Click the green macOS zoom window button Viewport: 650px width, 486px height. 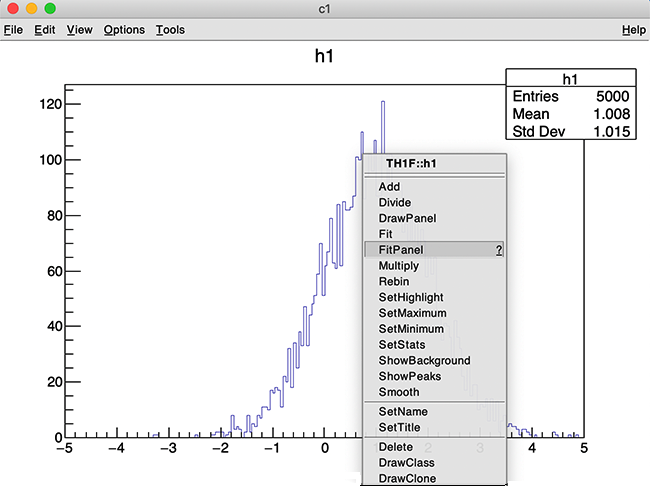(x=50, y=9)
